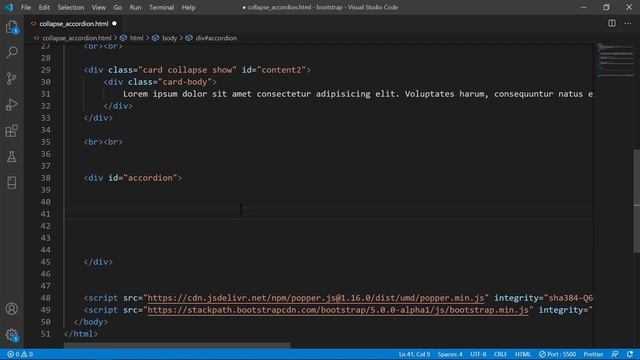The width and height of the screenshot is (640, 360).
Task: Select the collapse_accordion.html editor tab
Action: (73, 24)
